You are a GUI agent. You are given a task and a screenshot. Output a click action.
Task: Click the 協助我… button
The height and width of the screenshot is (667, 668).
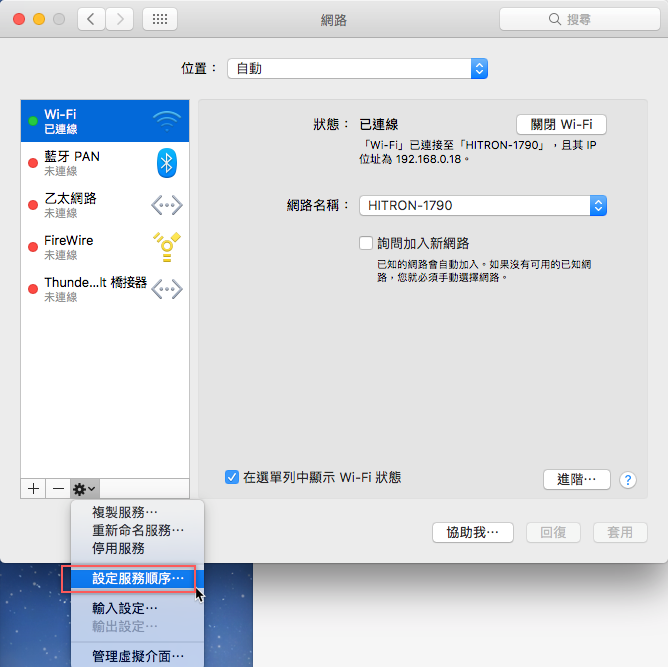coord(472,532)
